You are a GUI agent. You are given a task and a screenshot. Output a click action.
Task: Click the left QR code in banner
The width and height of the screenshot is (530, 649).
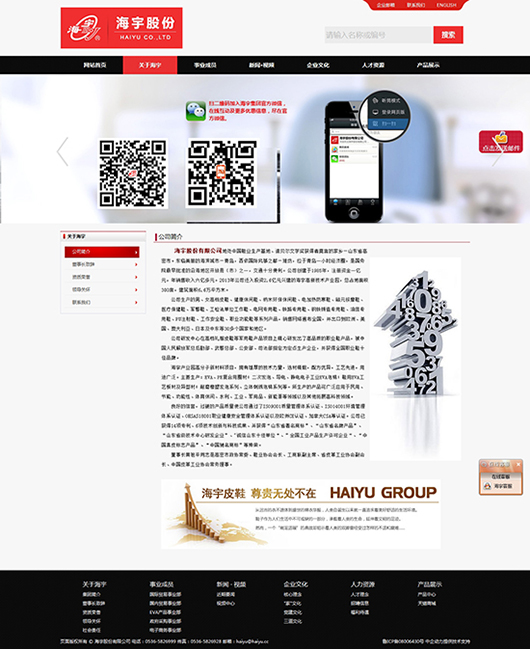click(x=133, y=173)
